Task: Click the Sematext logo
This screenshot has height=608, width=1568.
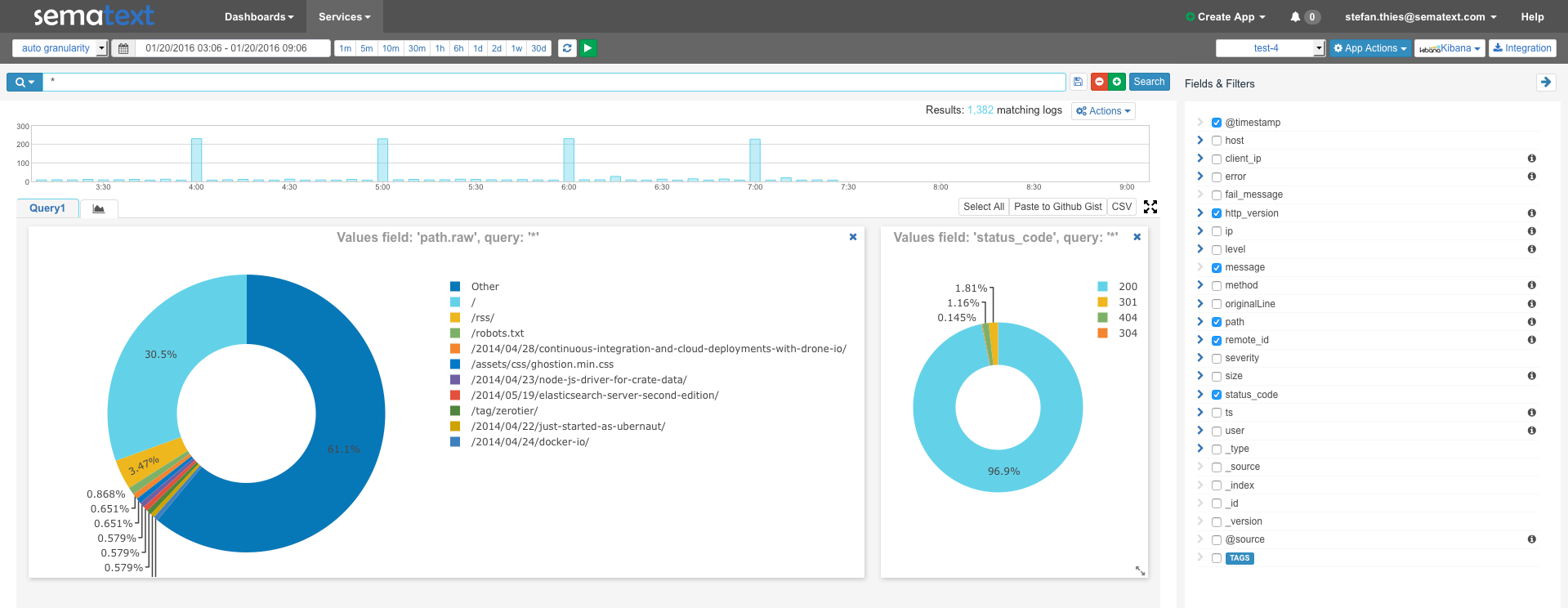Action: point(94,16)
